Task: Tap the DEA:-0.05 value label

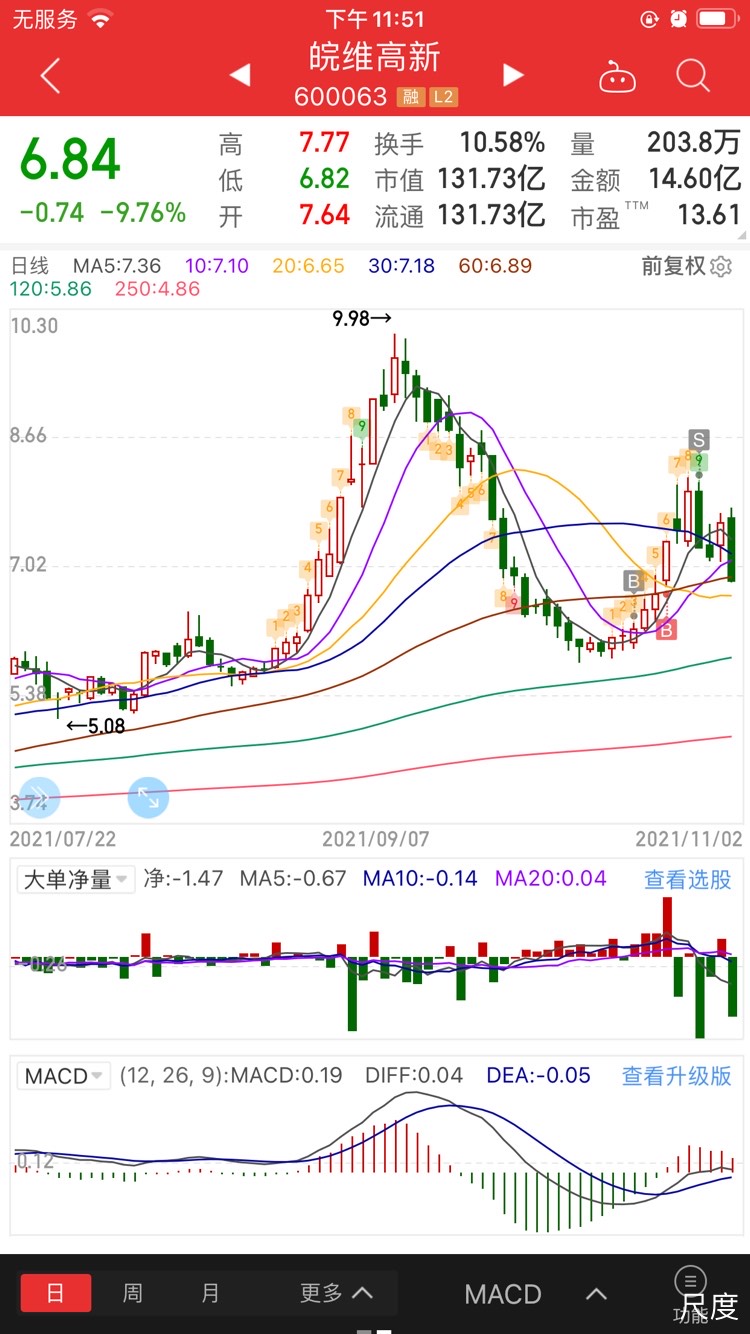Action: tap(538, 1076)
